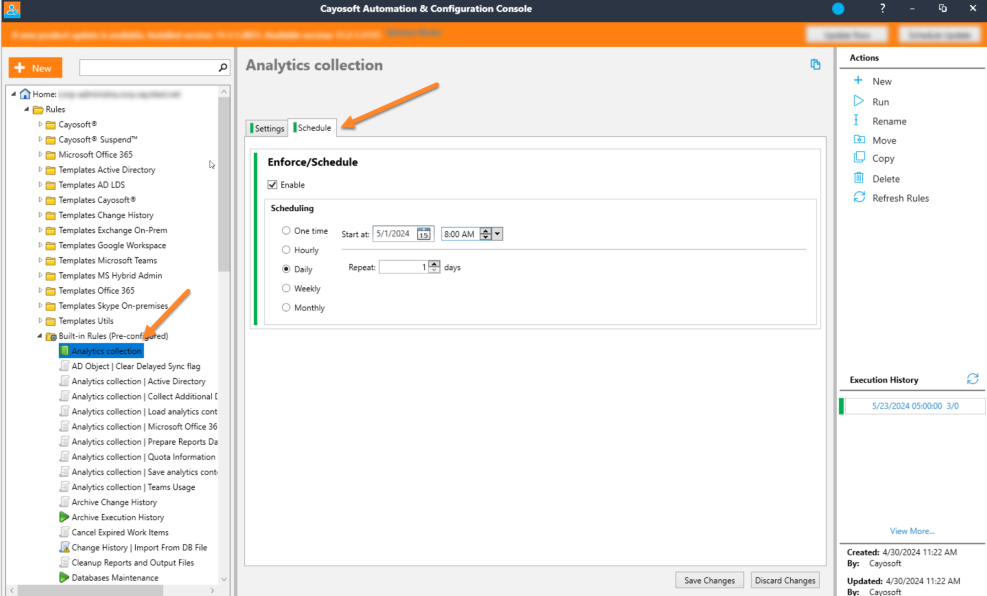Increase the start time spinner value
987x596 pixels.
coord(485,230)
